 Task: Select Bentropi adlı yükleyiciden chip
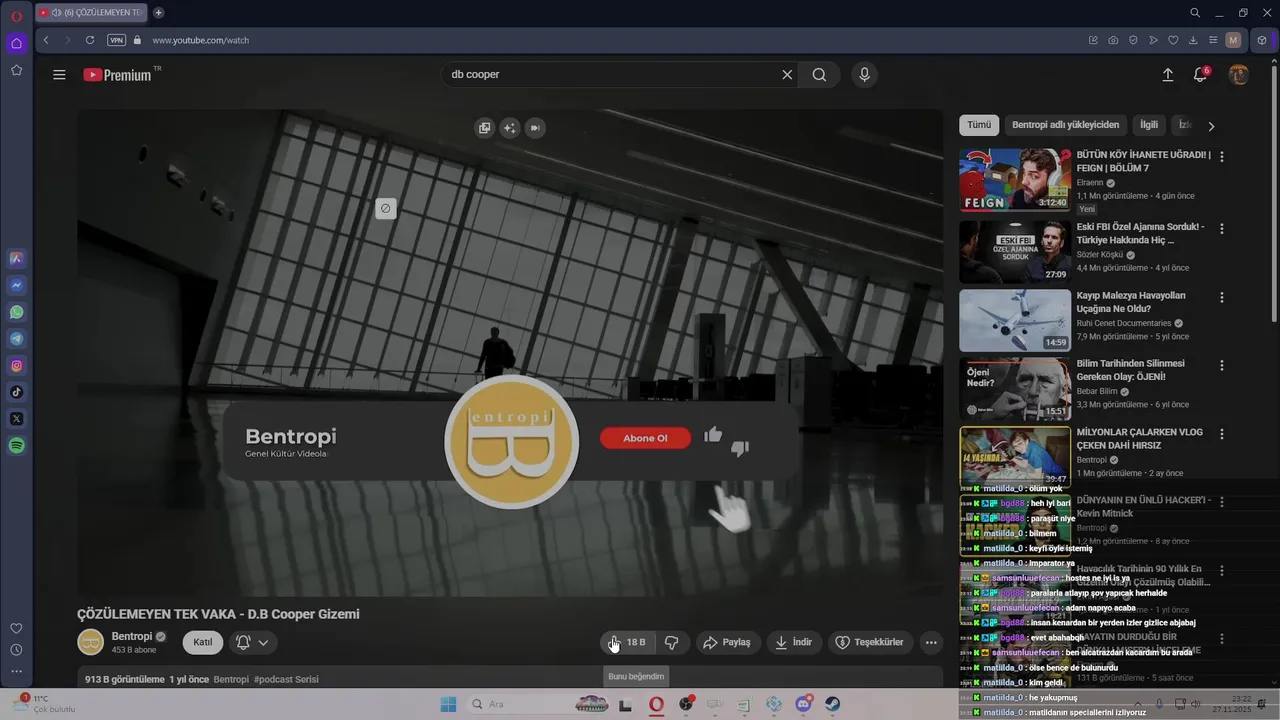pyautogui.click(x=1065, y=125)
